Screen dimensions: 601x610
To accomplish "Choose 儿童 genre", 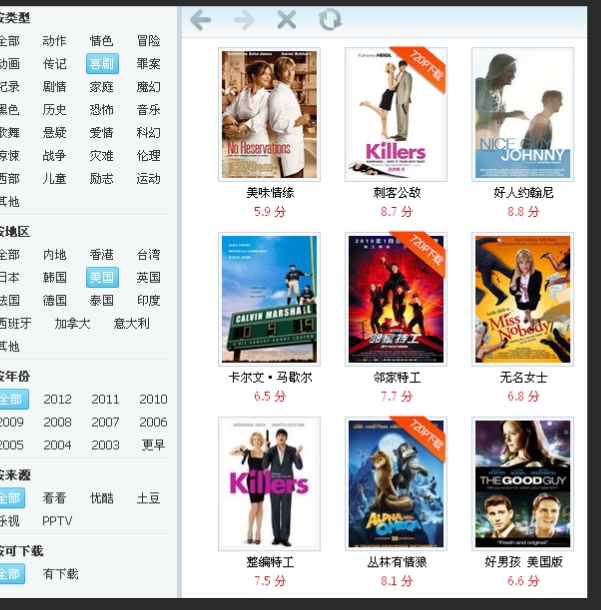I will point(54,179).
